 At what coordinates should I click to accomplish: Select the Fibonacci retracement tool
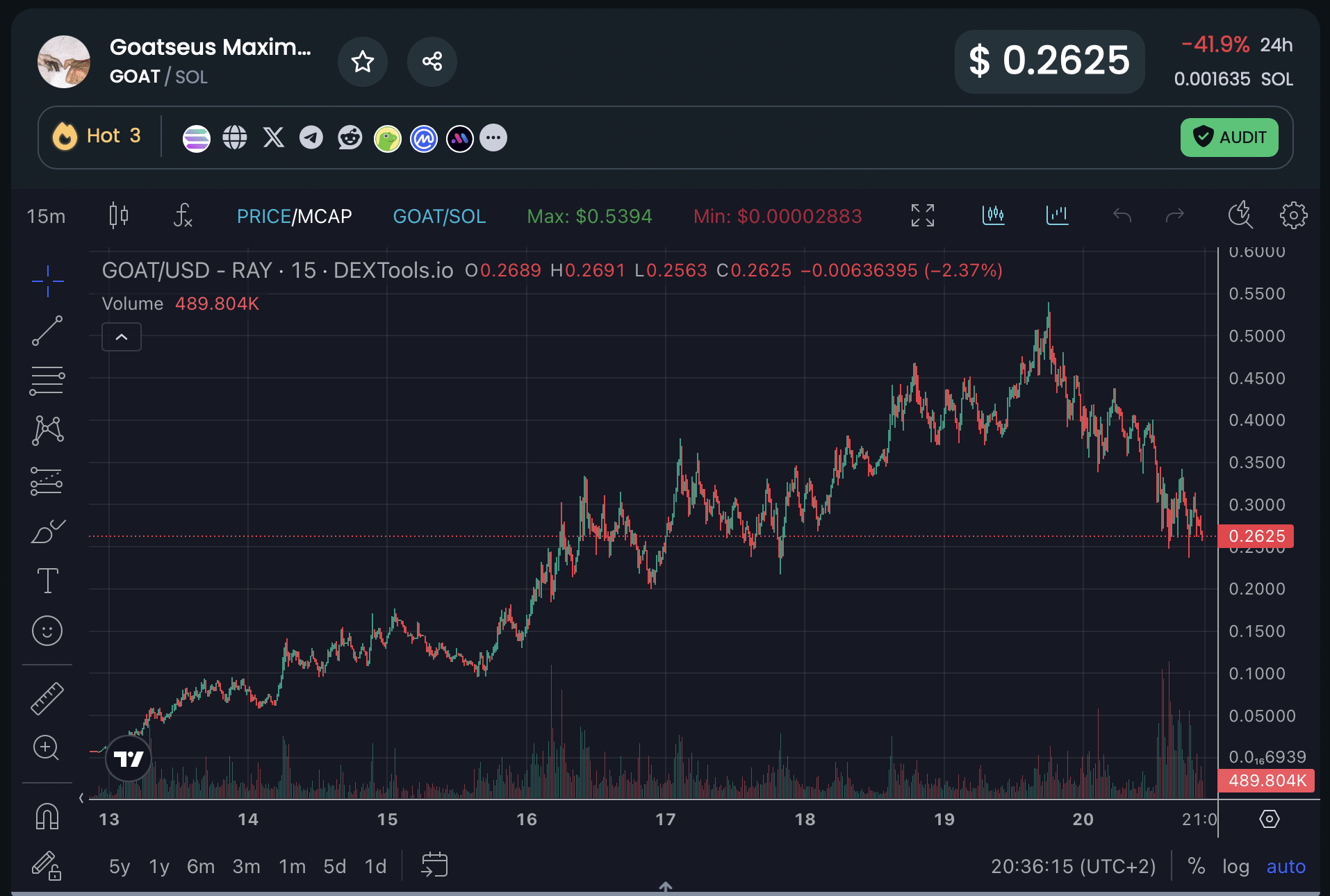(47, 381)
